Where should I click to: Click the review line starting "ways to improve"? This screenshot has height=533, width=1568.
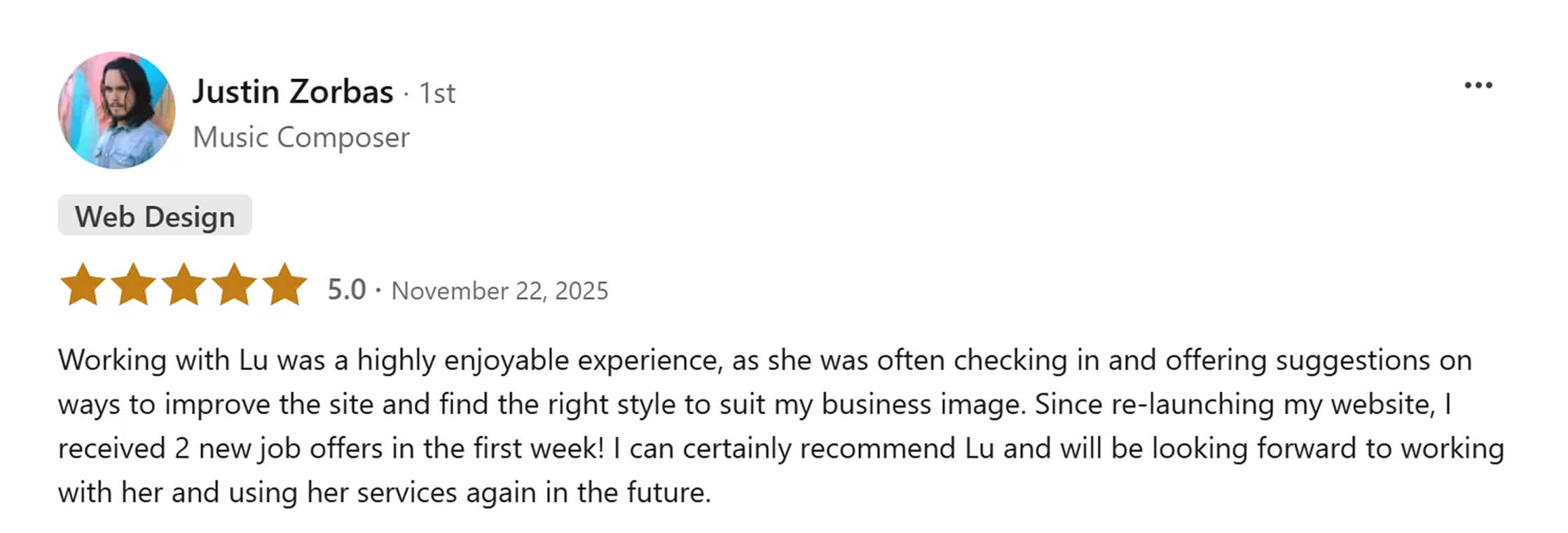tap(754, 404)
